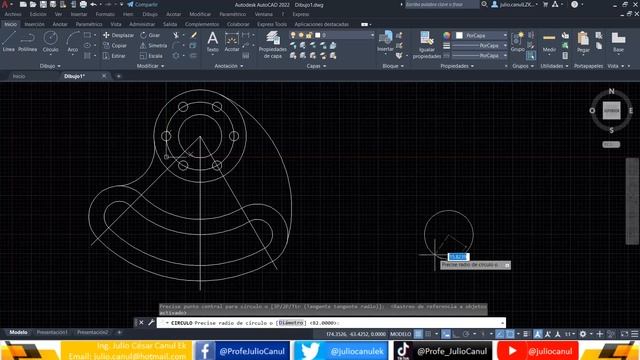Click the MODELO space button in status bar
The height and width of the screenshot is (360, 640).
400,334
